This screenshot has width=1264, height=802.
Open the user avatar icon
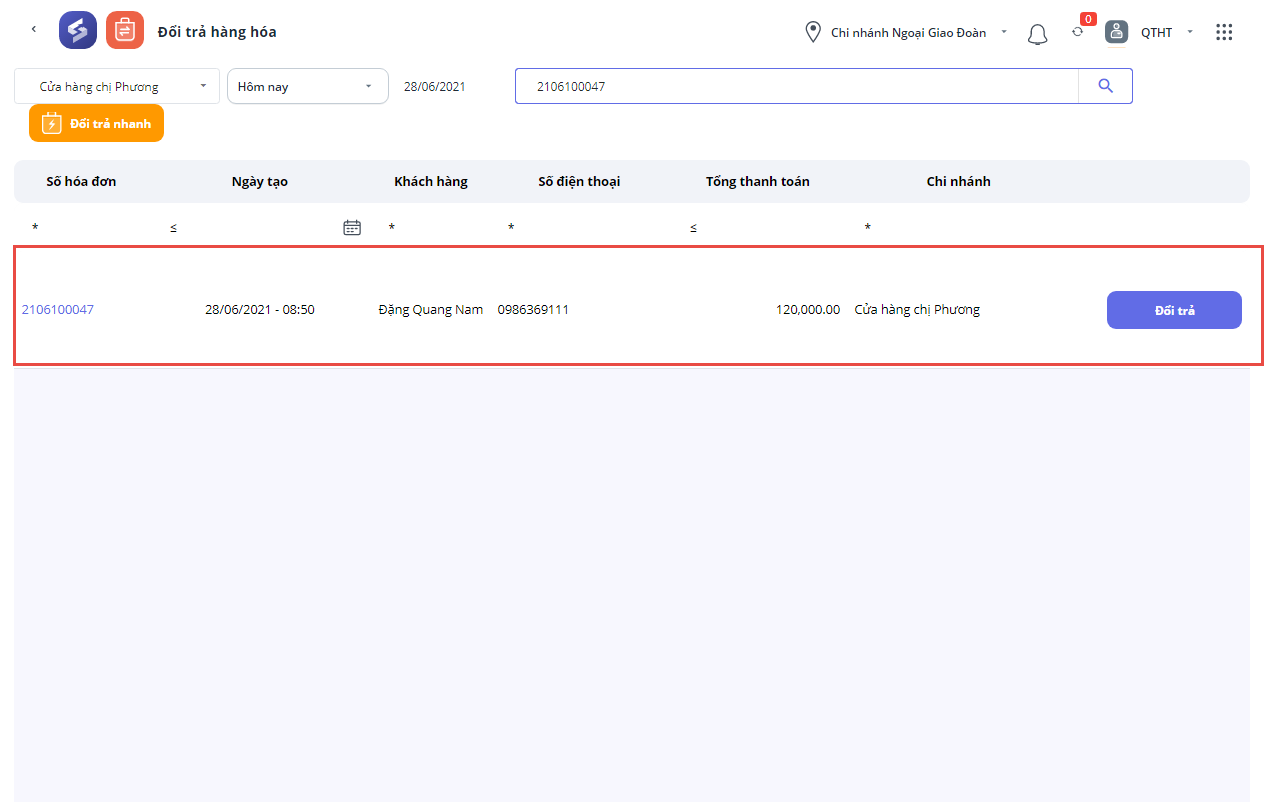click(1116, 32)
